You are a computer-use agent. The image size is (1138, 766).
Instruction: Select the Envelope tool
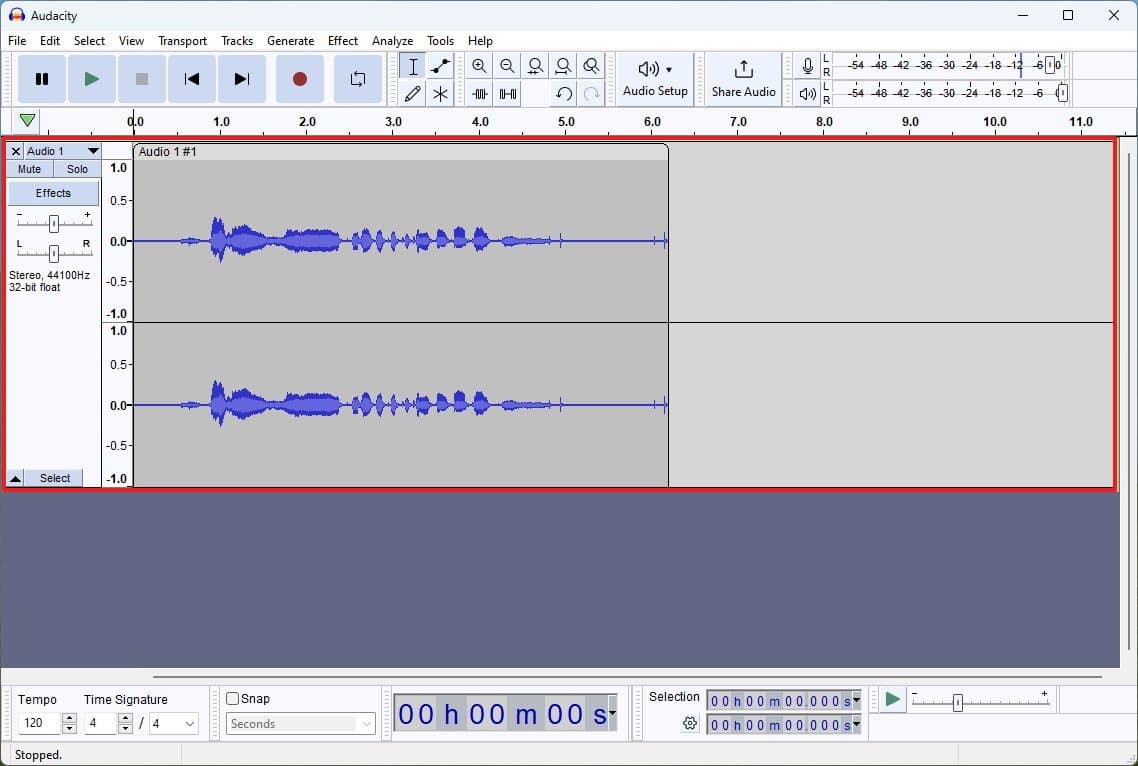click(440, 67)
